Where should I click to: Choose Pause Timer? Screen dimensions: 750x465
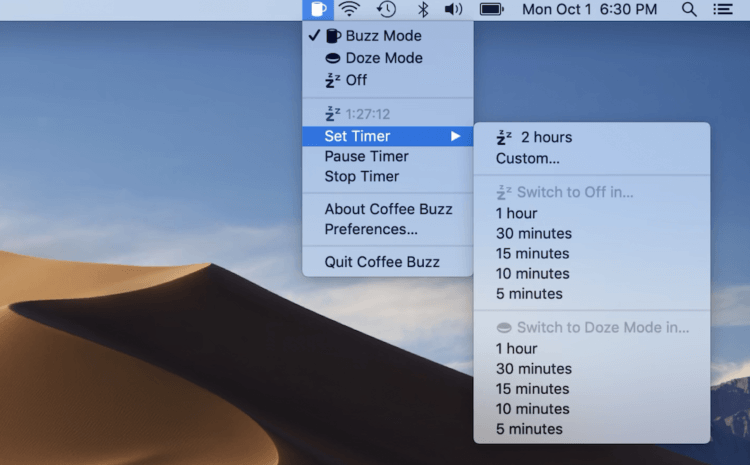[x=388, y=156]
